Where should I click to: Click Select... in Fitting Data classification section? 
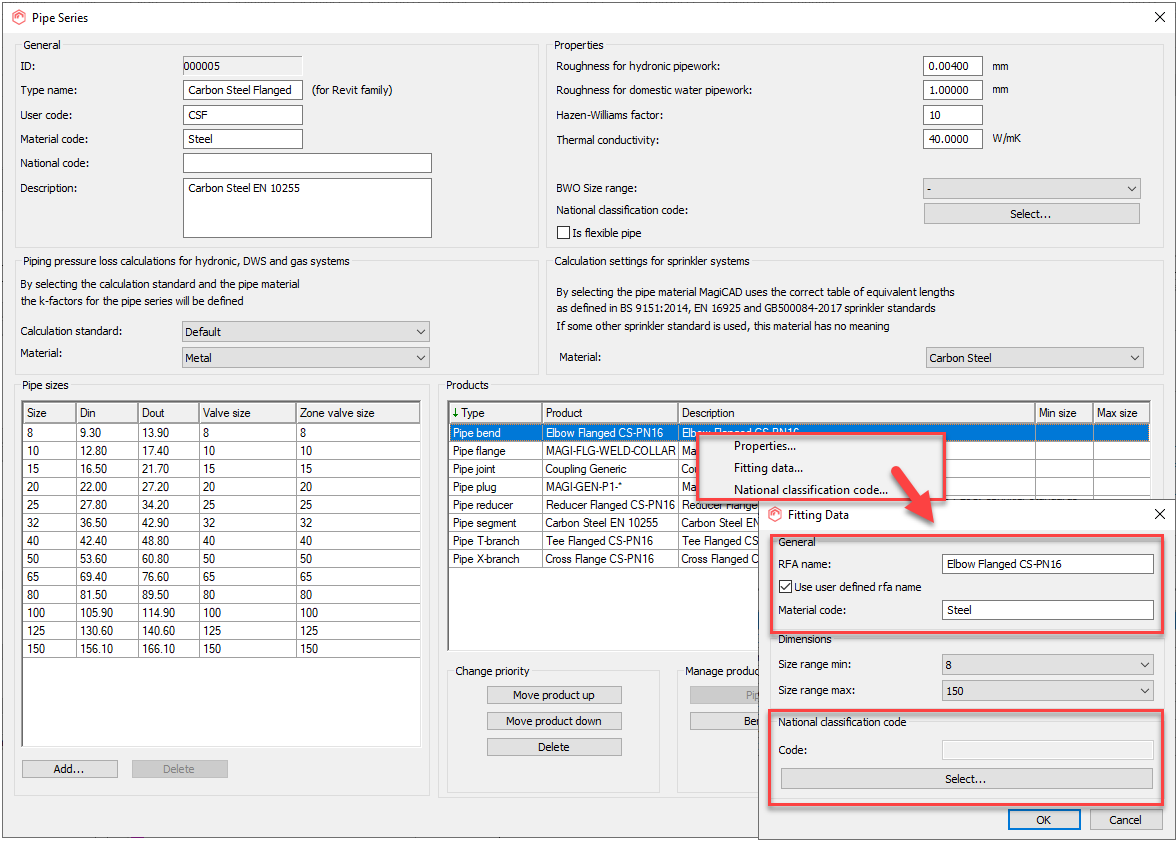[x=966, y=779]
